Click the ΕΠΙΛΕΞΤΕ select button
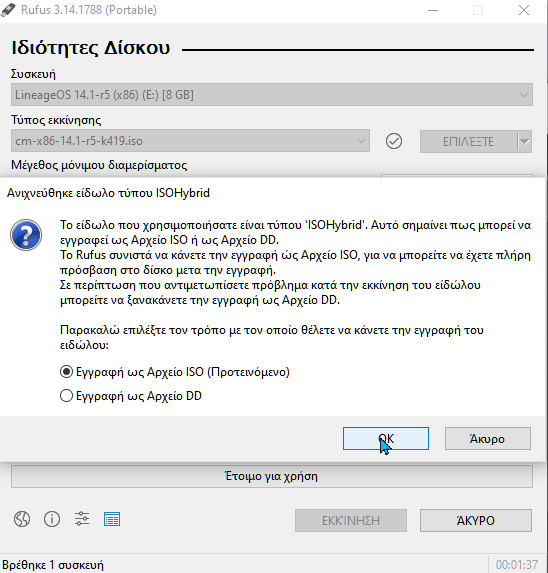This screenshot has height=573, width=548. pos(468,141)
